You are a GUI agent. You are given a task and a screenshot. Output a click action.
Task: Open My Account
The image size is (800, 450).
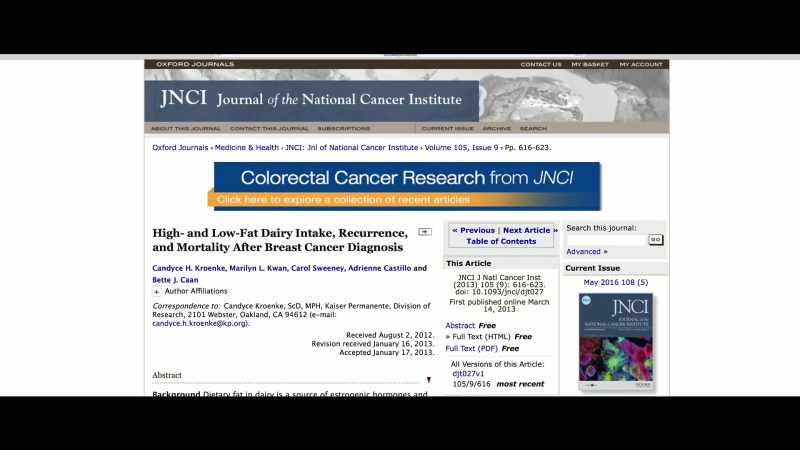pyautogui.click(x=641, y=64)
